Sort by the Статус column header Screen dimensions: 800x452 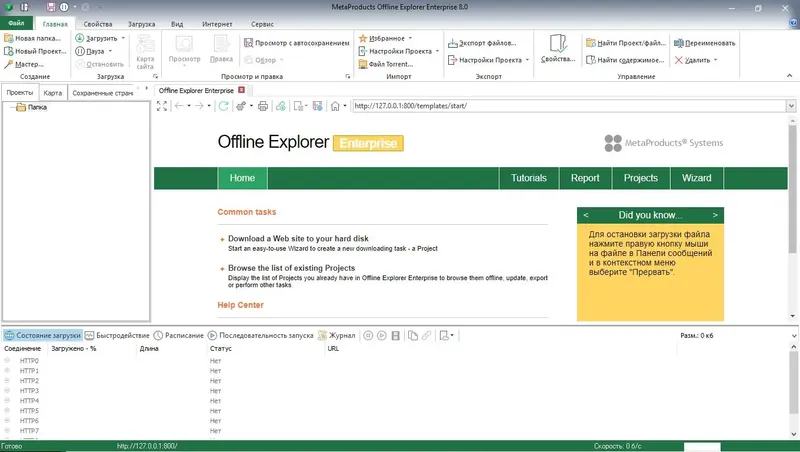(x=221, y=348)
